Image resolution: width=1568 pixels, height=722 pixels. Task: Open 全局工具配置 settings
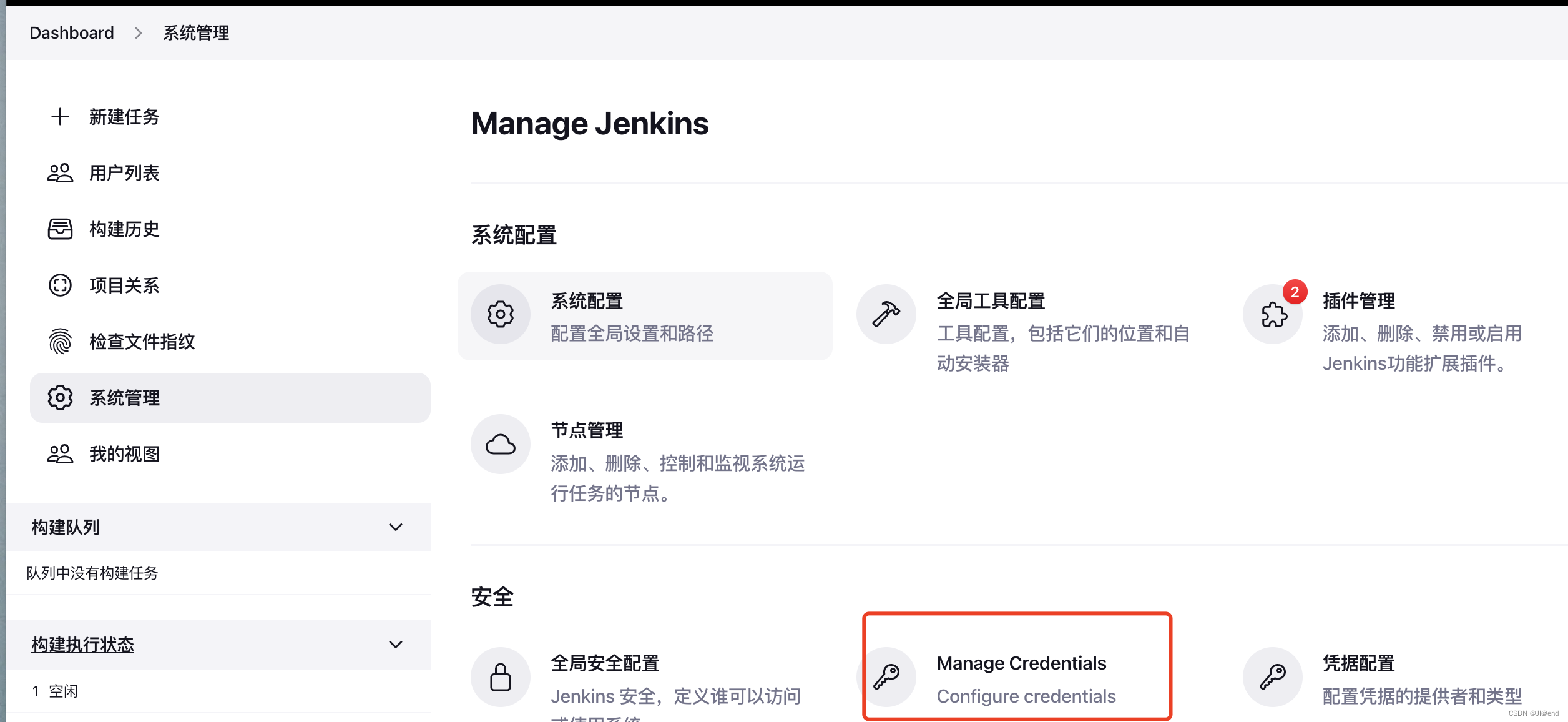991,301
